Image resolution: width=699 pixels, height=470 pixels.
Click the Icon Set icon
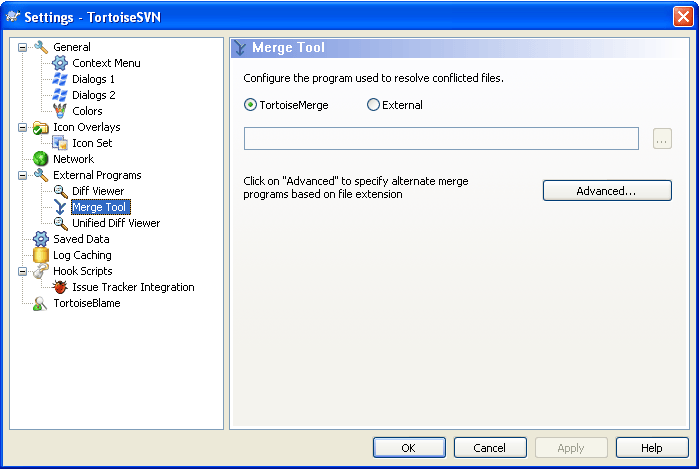tap(60, 143)
